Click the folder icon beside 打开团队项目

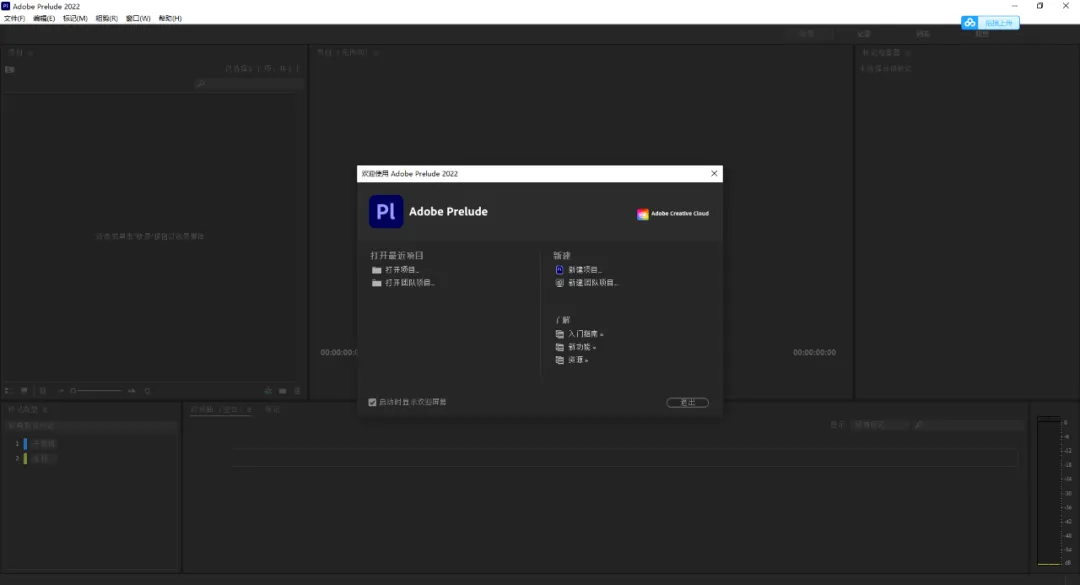point(377,283)
